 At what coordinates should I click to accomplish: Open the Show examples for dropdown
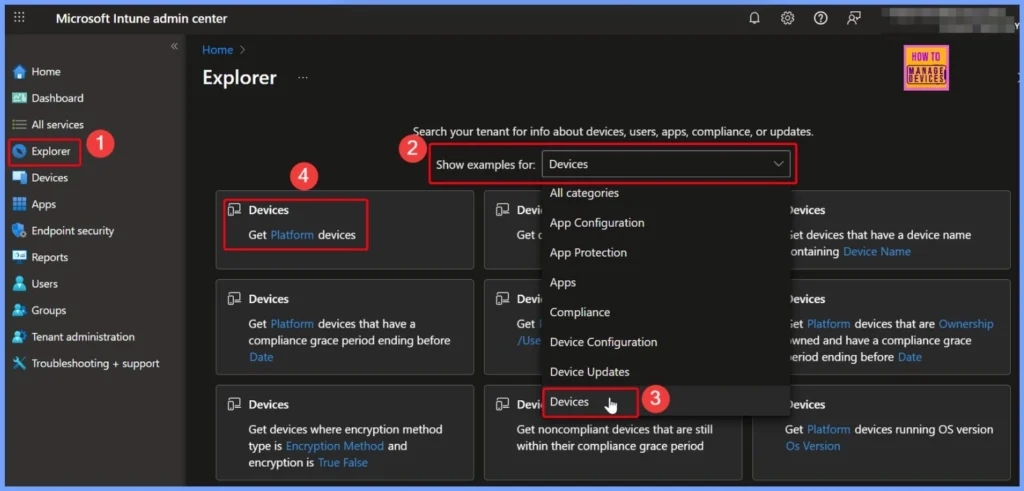[665, 164]
